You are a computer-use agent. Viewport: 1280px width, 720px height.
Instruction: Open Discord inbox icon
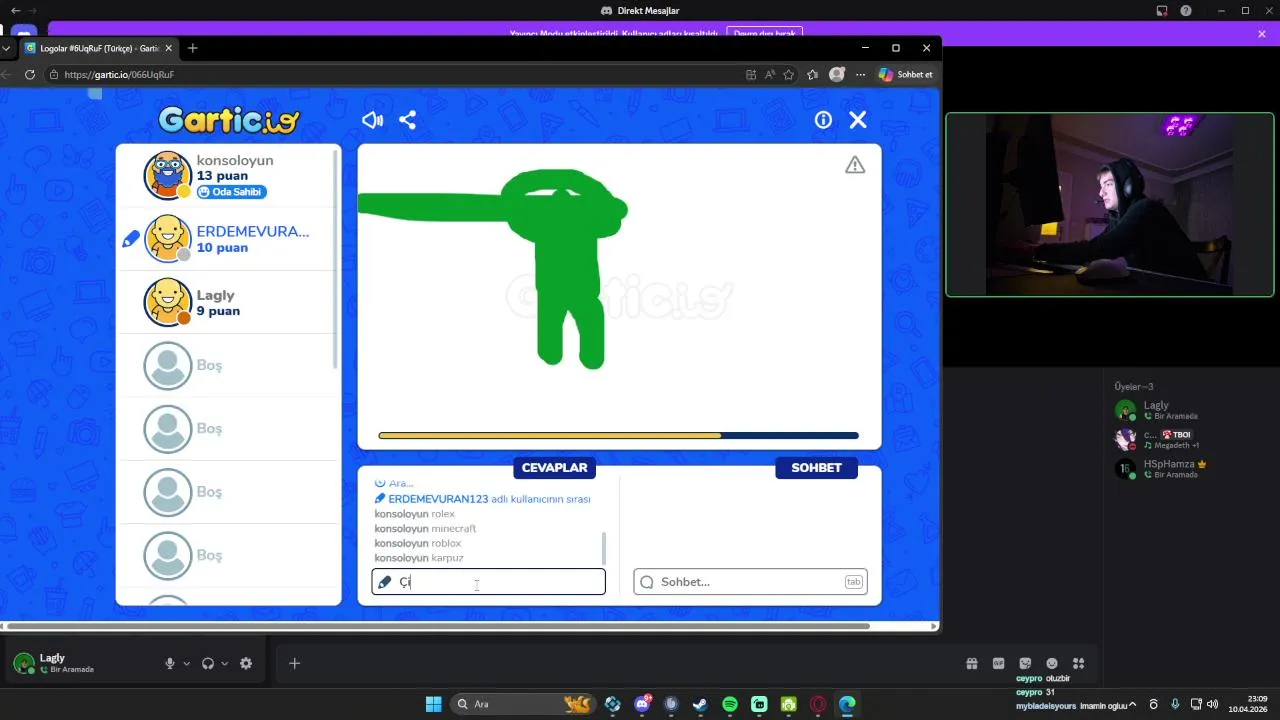tap(1162, 11)
